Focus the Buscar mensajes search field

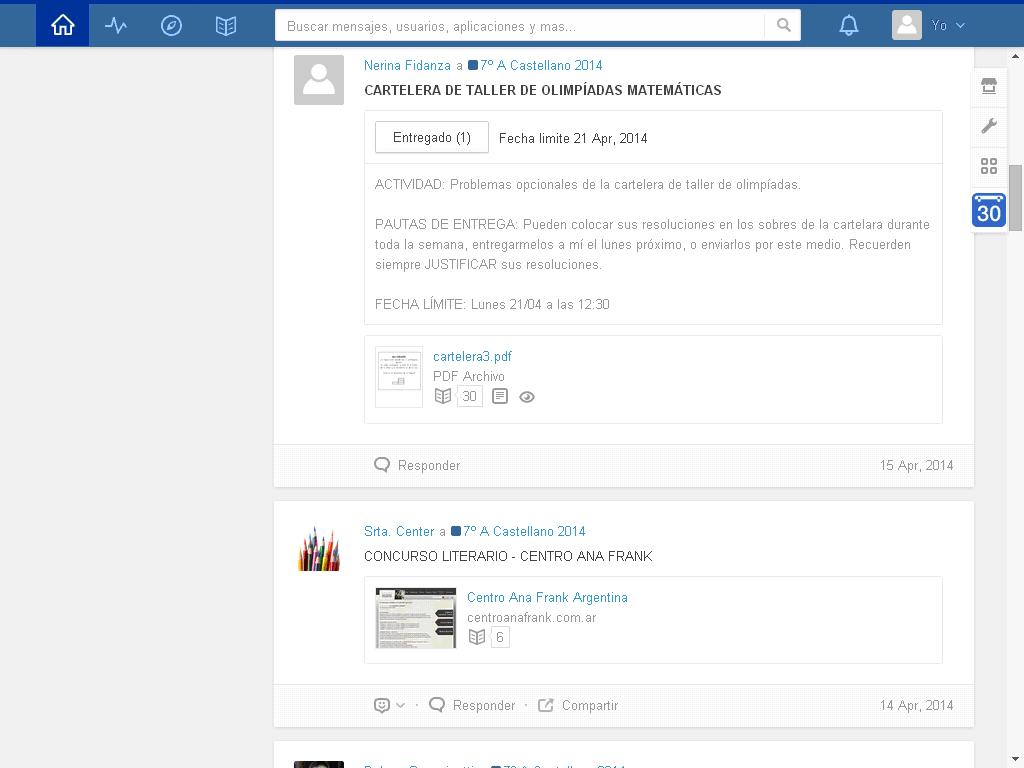[520, 25]
